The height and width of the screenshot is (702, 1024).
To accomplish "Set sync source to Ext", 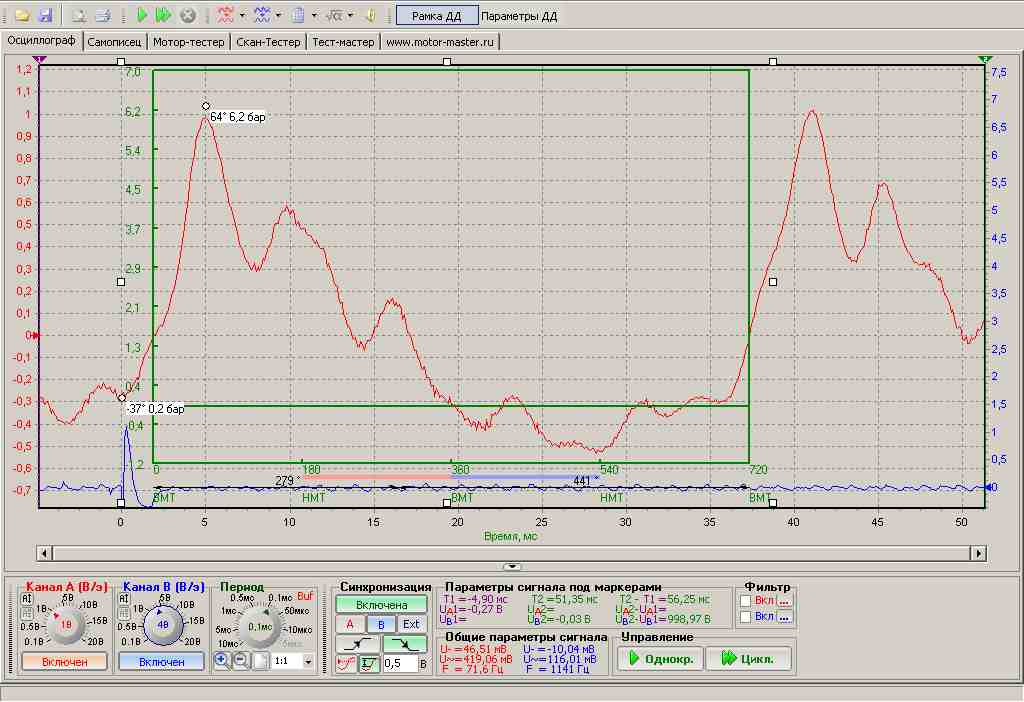I will point(411,624).
